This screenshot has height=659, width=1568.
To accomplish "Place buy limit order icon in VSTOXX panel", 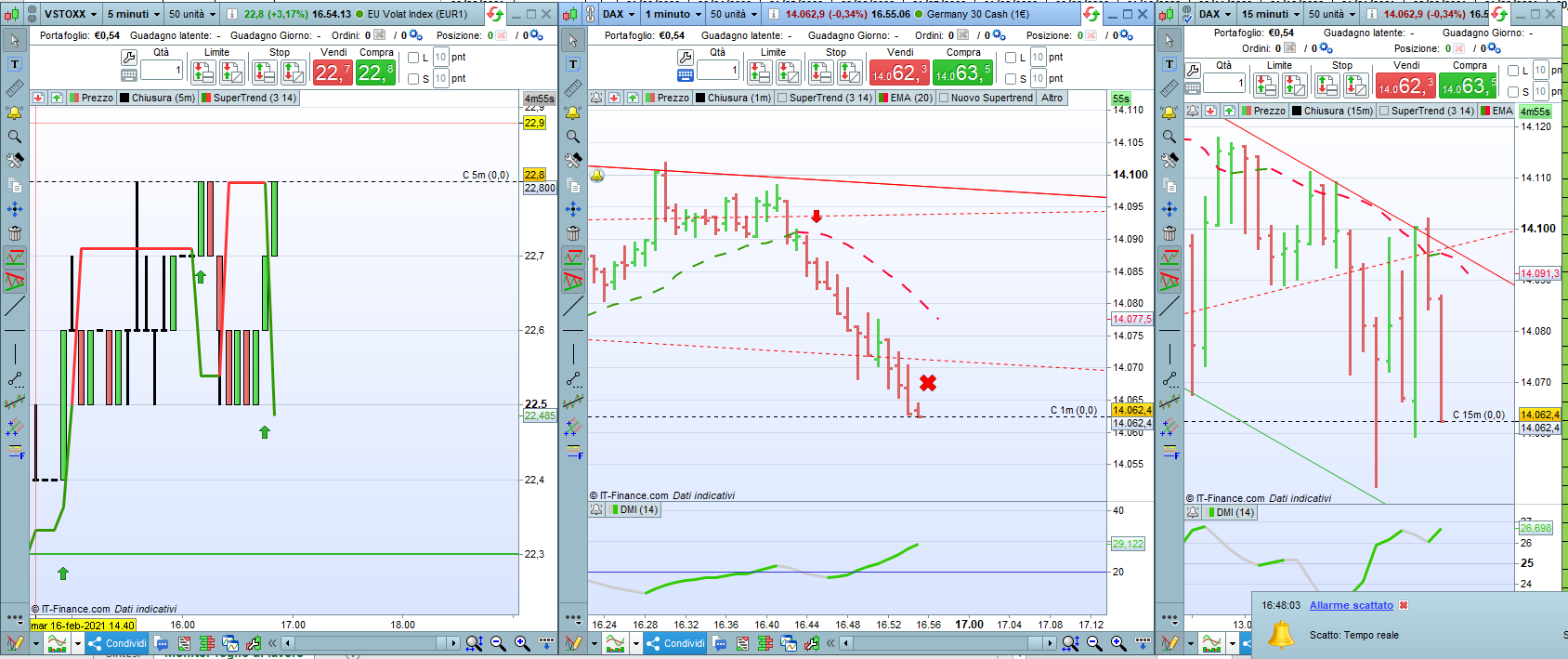I will [x=203, y=72].
